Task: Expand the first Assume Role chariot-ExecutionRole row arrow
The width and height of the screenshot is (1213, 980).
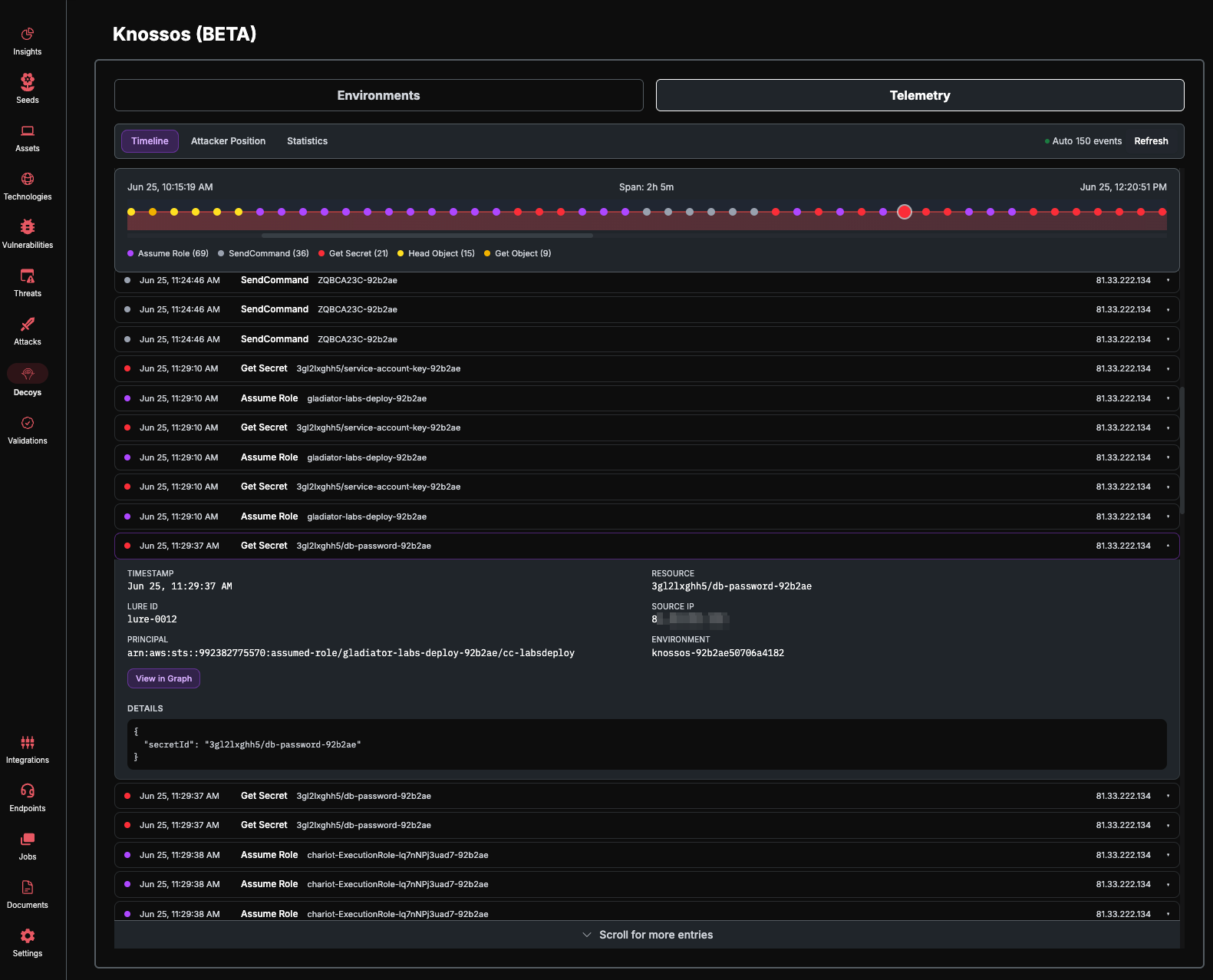Action: tap(1168, 856)
